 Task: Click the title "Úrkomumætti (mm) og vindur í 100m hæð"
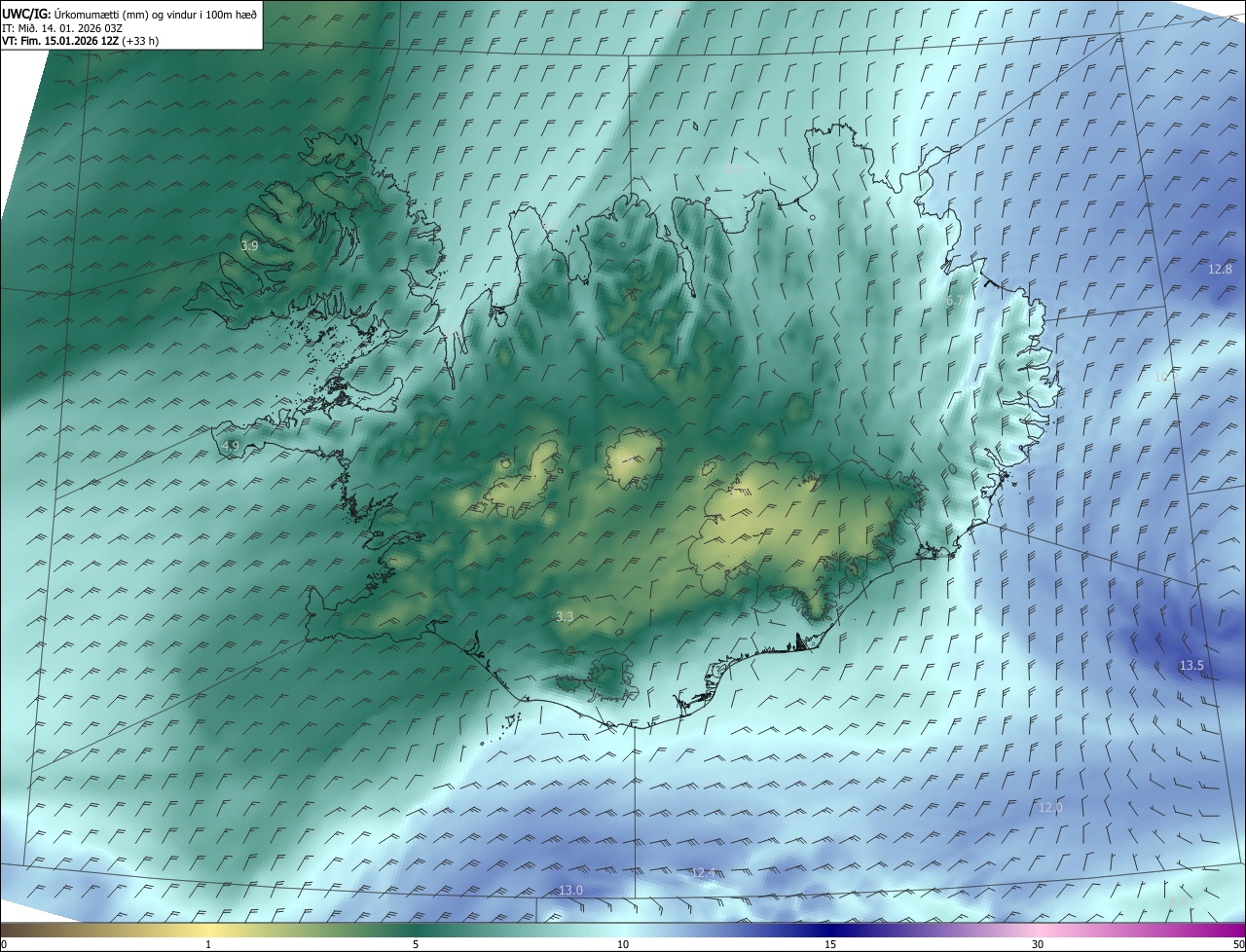click(x=156, y=14)
